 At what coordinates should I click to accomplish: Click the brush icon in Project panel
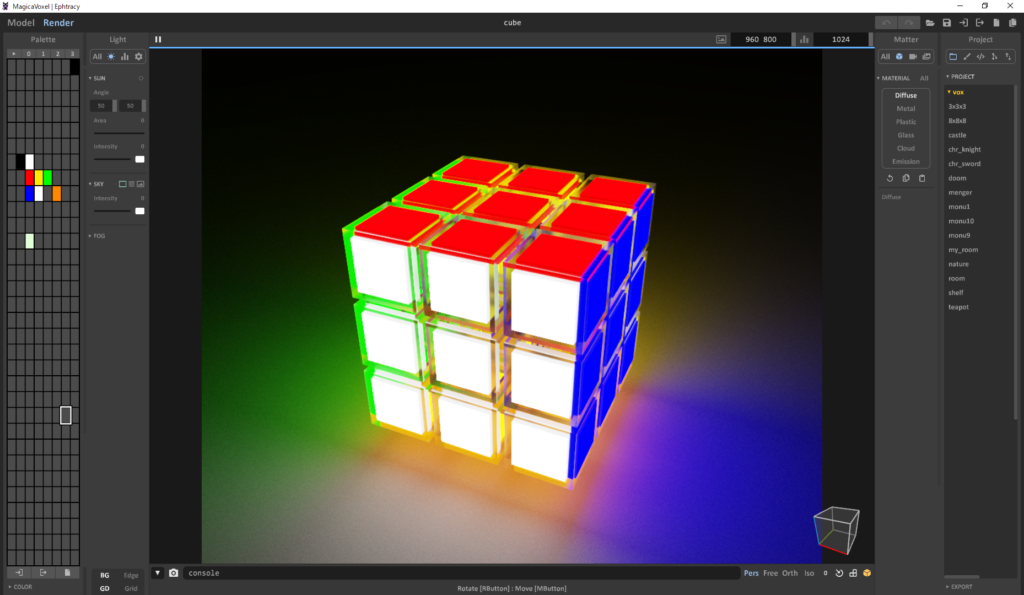966,57
